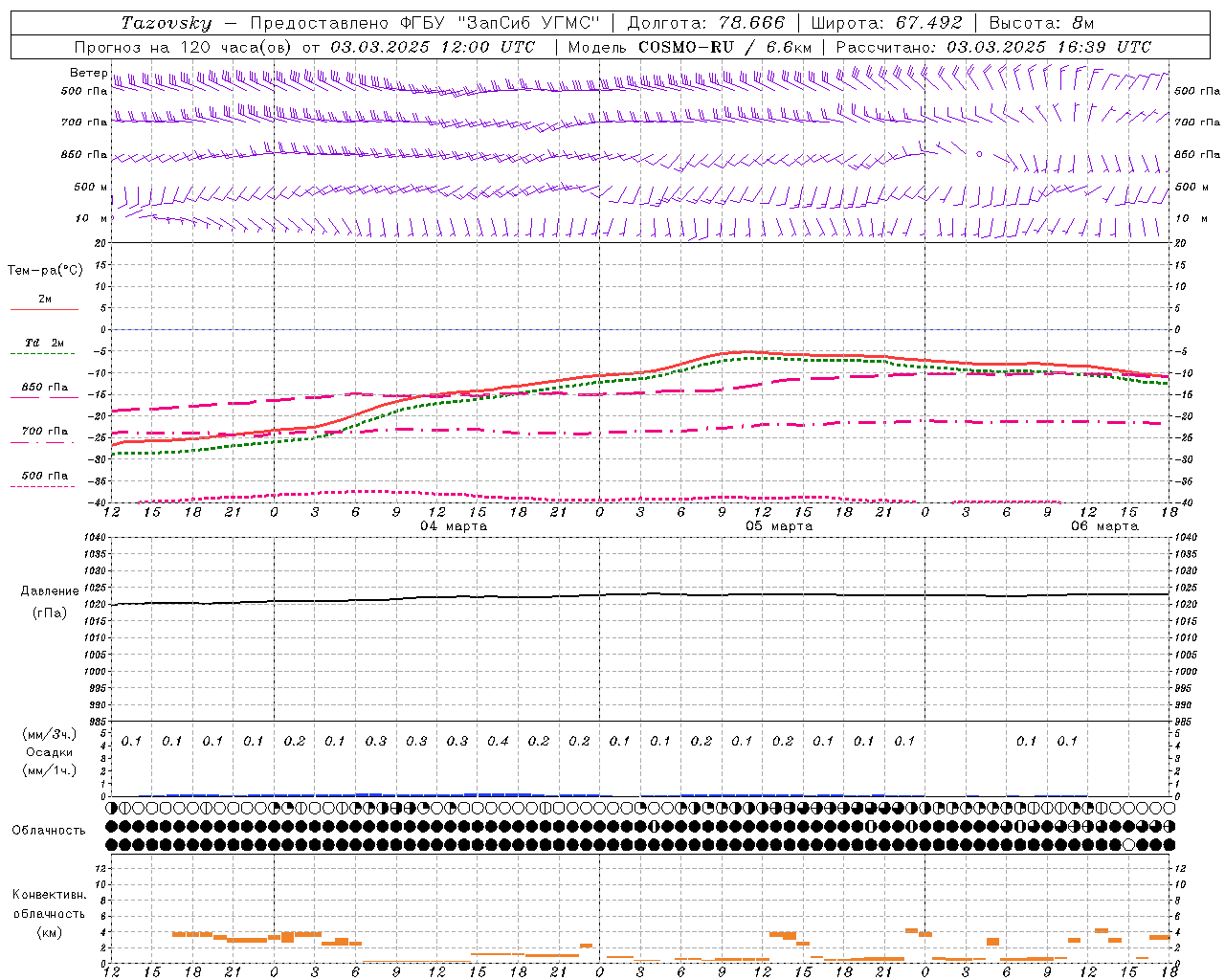Select the 700 гПа temperature legend entry

tap(44, 432)
